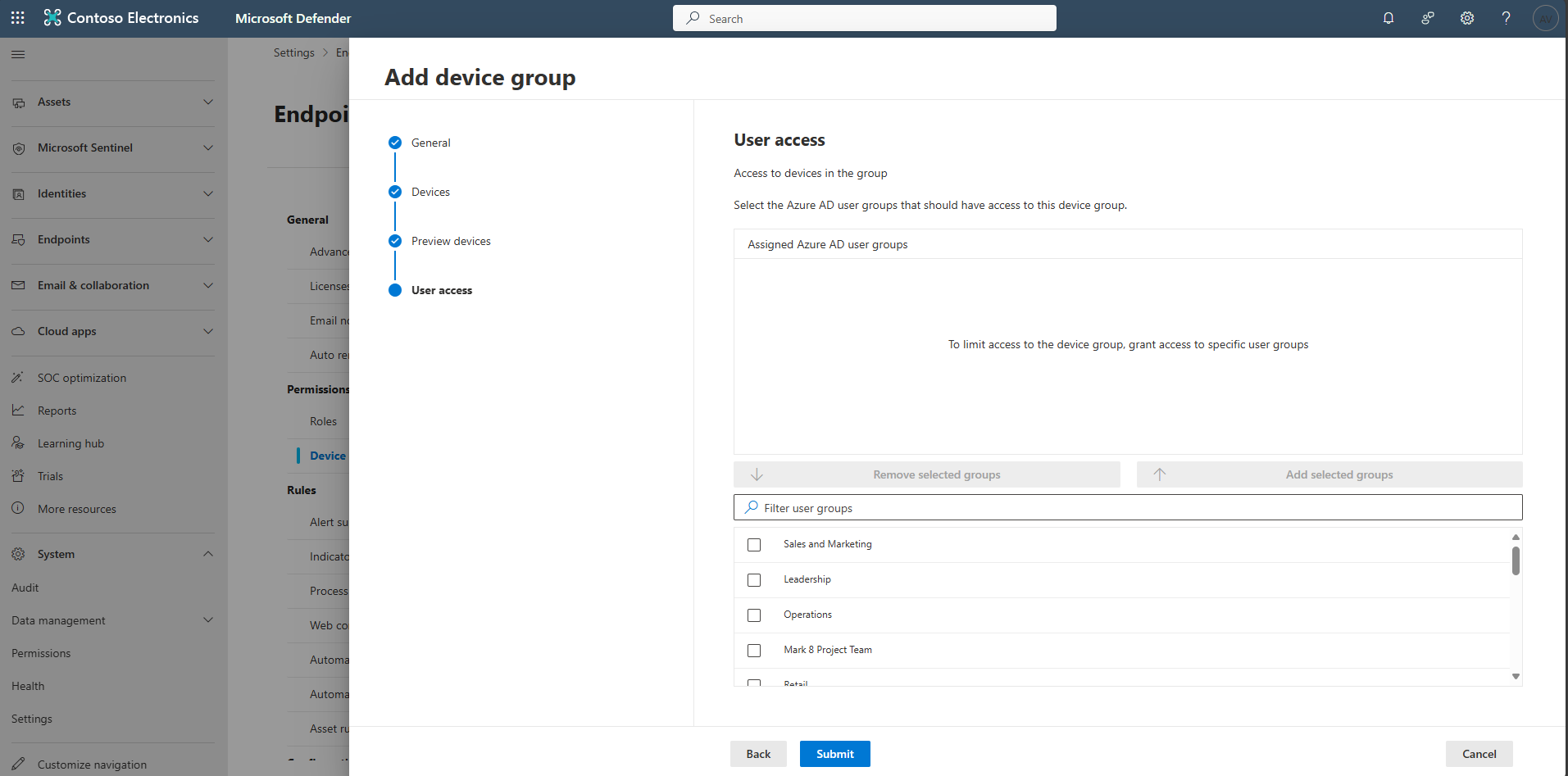Expand the Data management chevron
1568x776 pixels.
(208, 620)
